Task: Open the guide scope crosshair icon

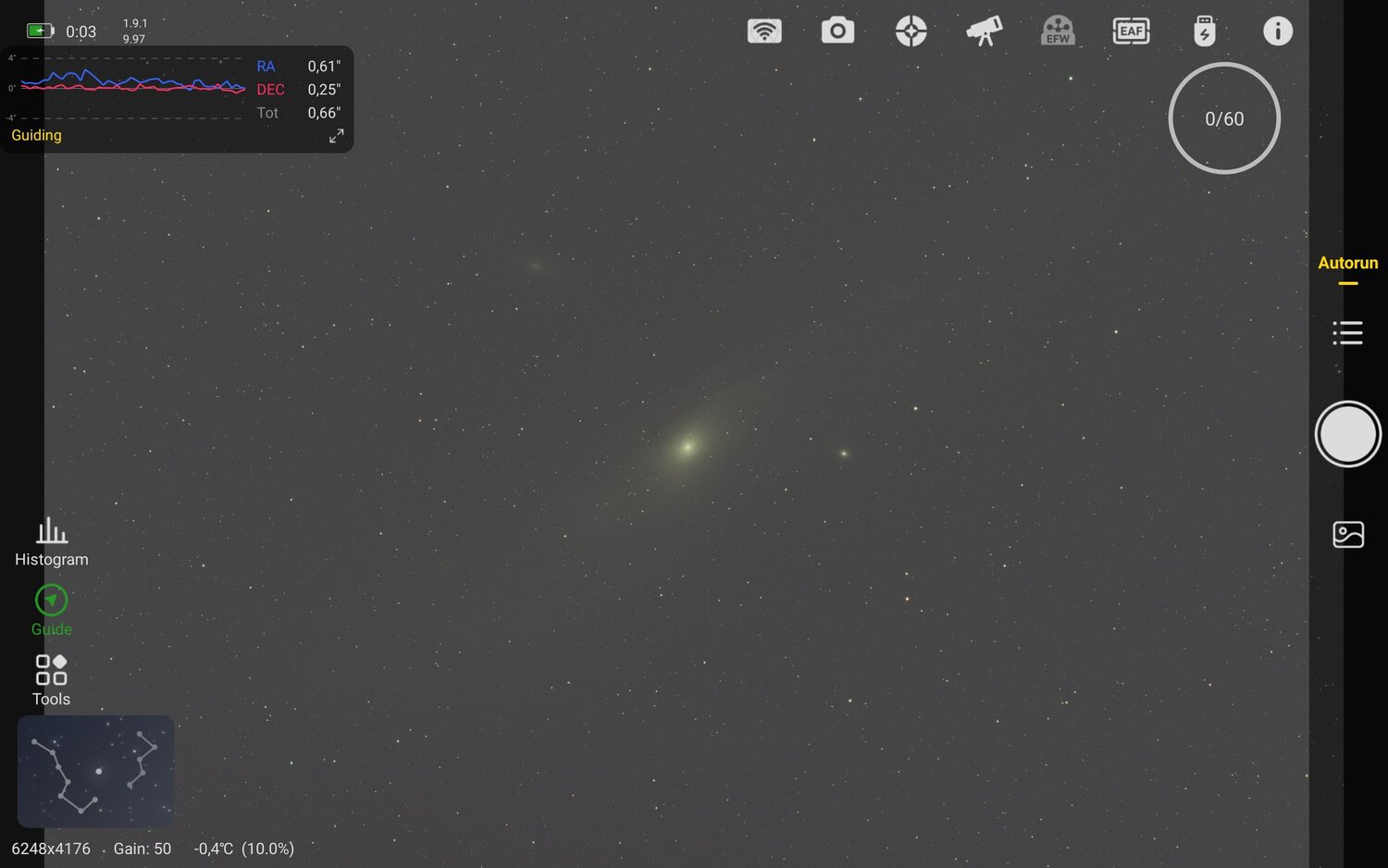Action: [911, 31]
